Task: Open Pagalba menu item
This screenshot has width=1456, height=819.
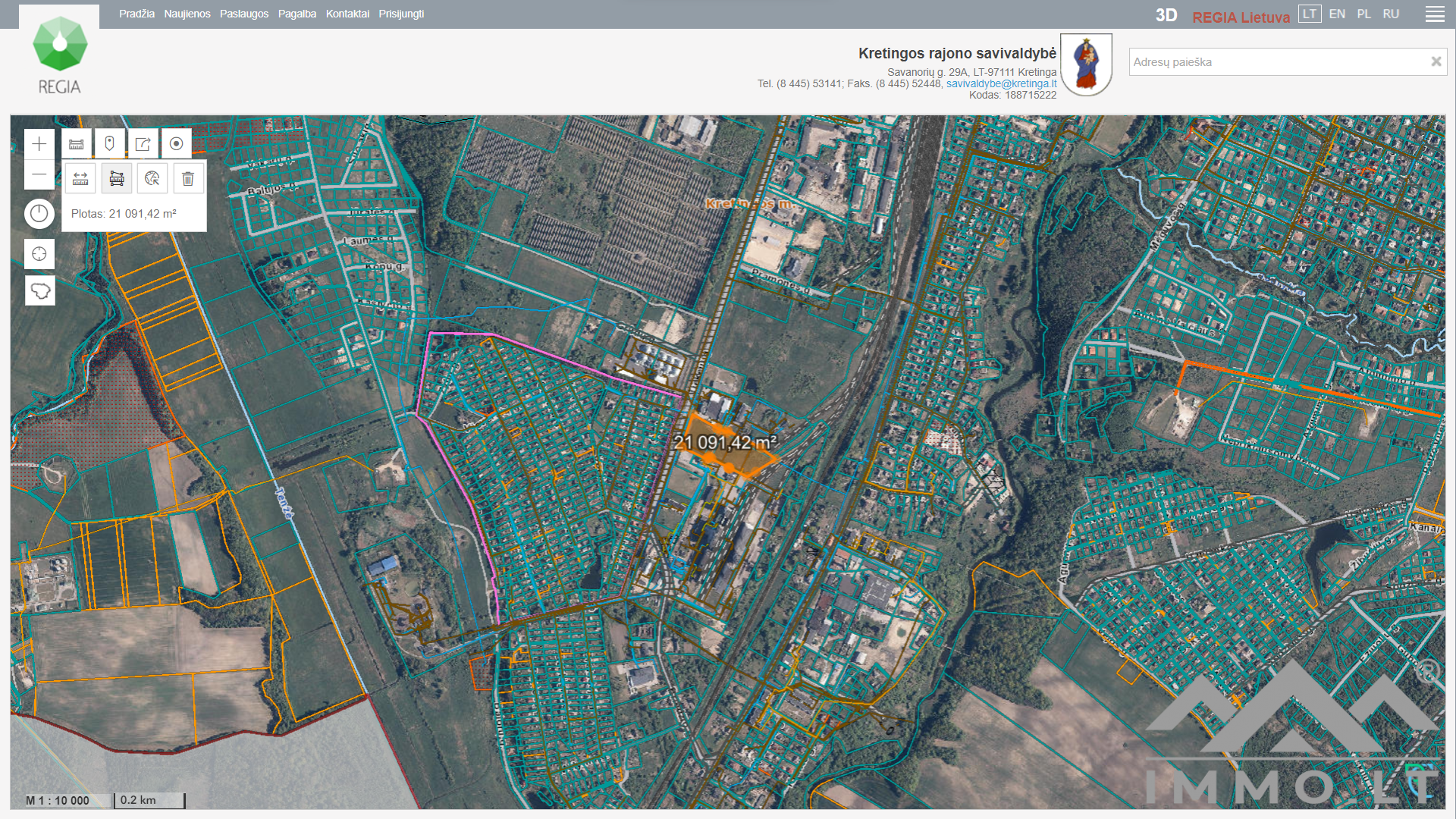Action: [297, 14]
